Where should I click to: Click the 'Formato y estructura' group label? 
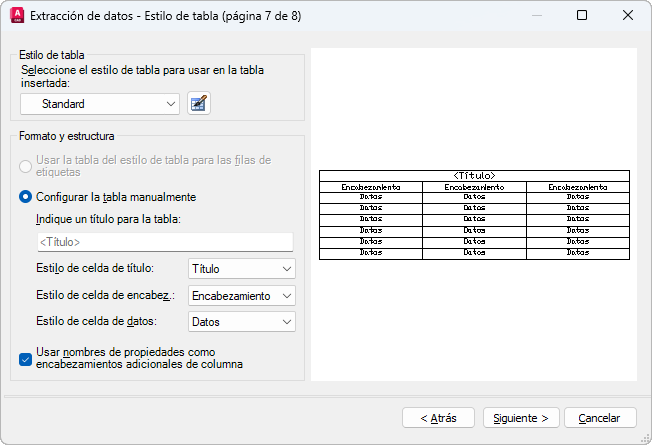pyautogui.click(x=67, y=136)
